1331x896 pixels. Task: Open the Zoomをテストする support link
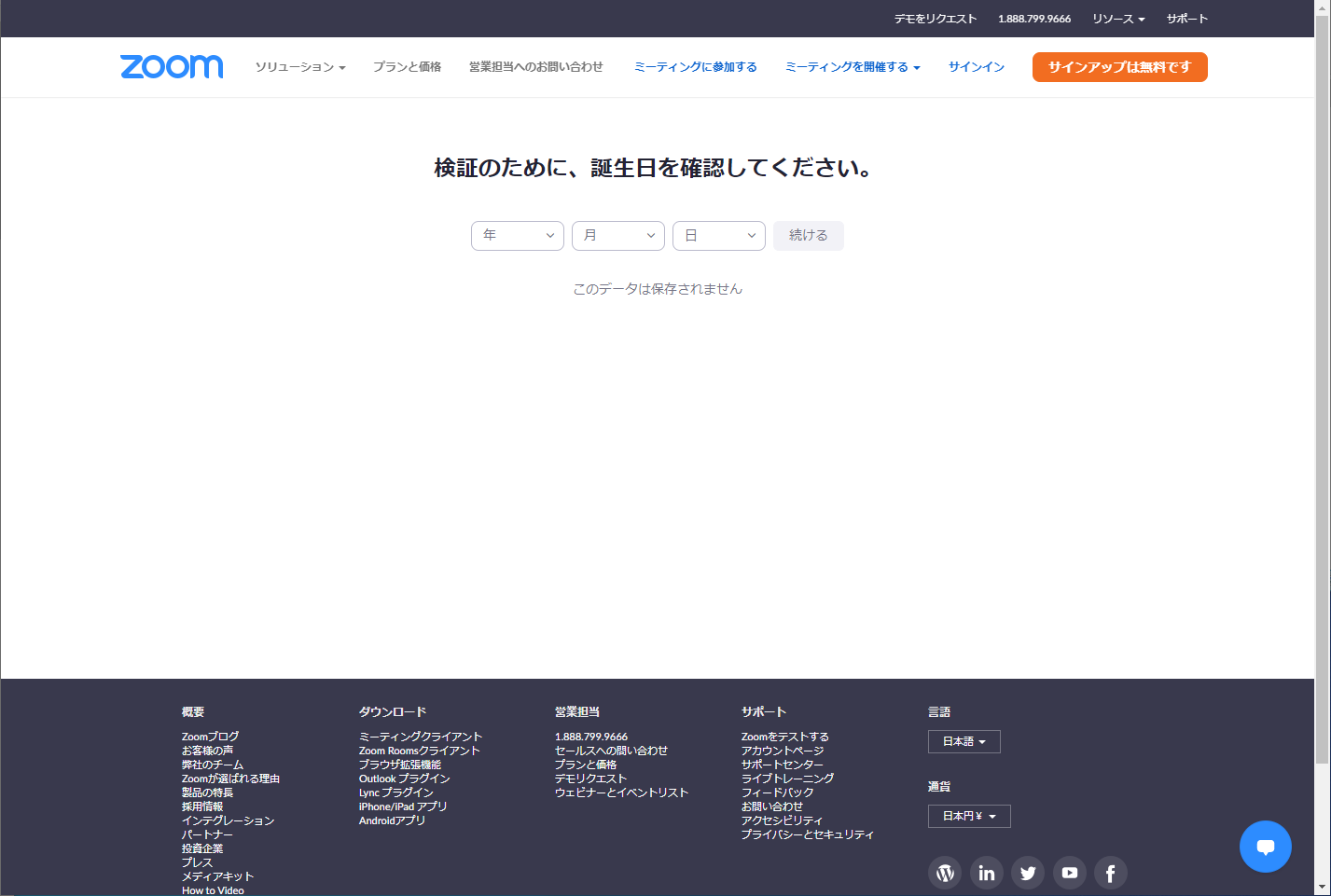coord(785,737)
